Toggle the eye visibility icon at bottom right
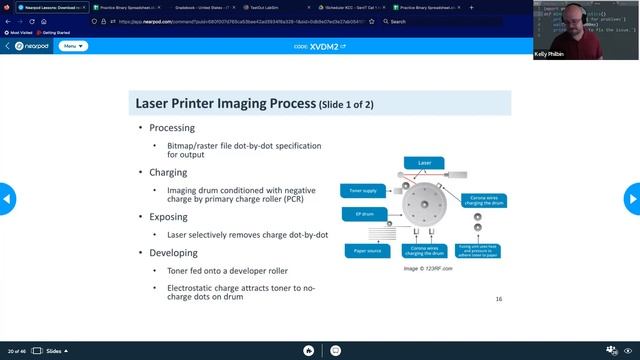 coord(628,351)
